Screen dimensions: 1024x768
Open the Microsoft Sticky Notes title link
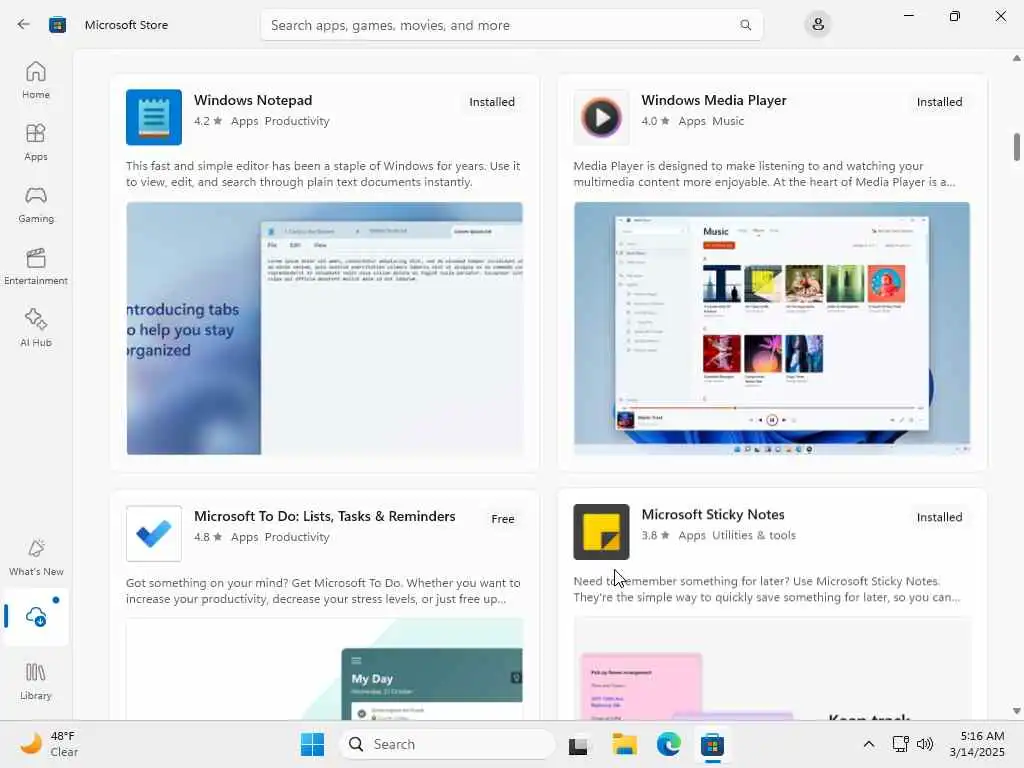click(712, 515)
